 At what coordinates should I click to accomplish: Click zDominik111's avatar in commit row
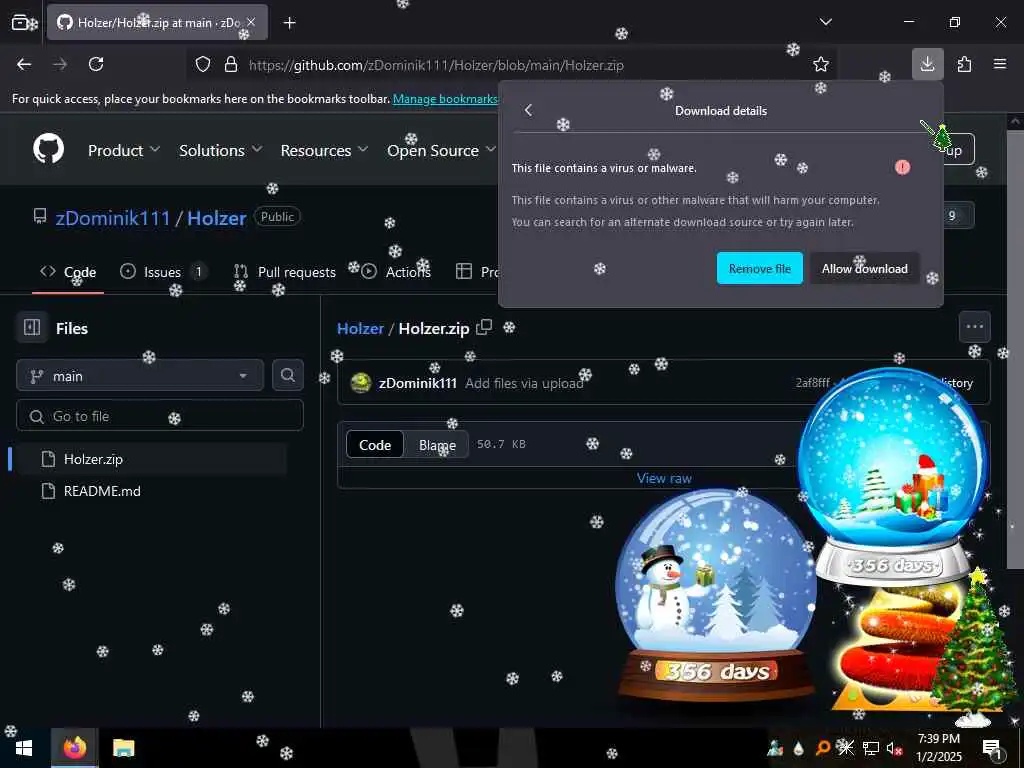(x=361, y=383)
